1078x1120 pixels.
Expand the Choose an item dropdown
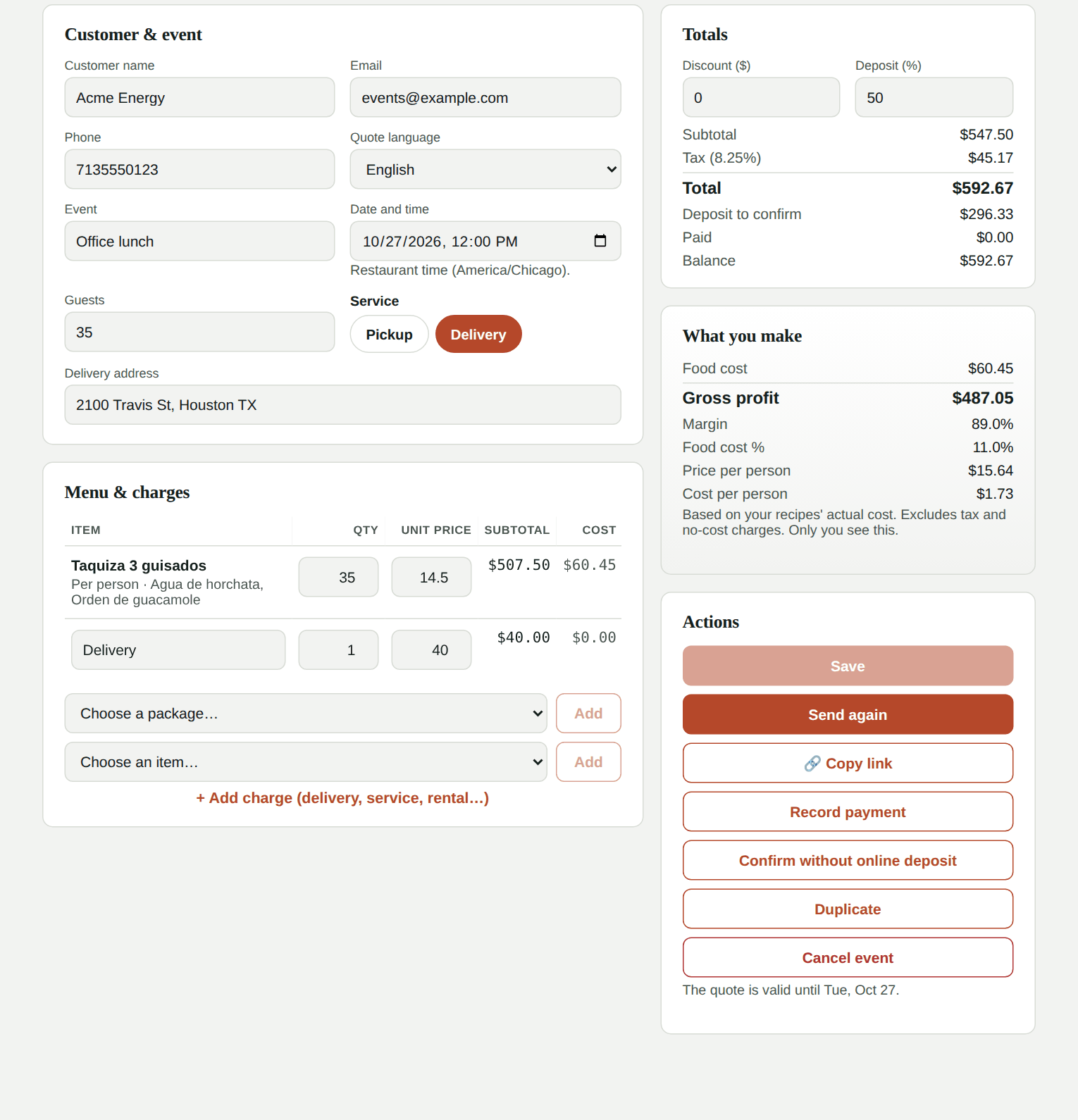[306, 761]
